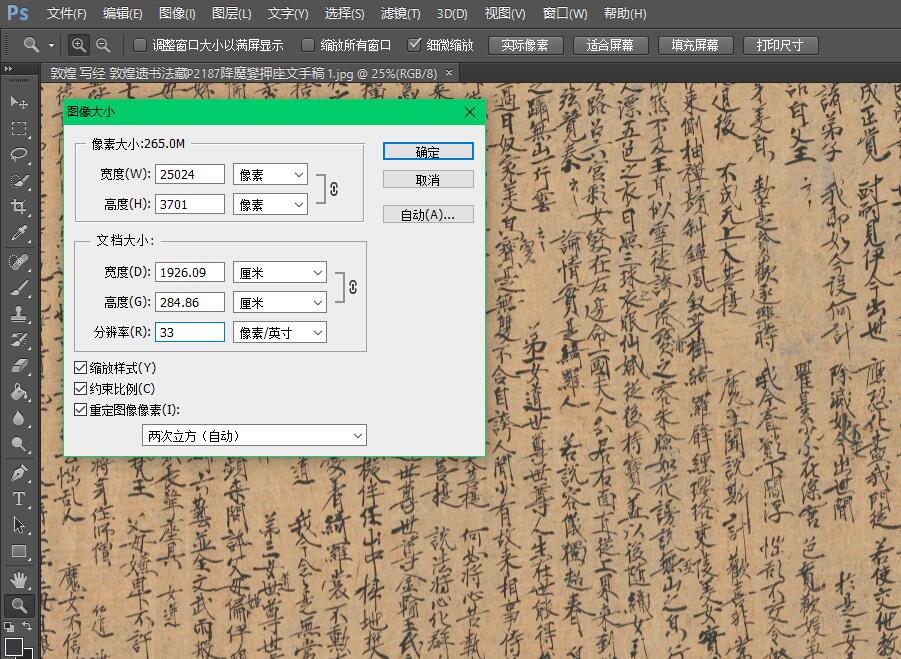Select the History Brush tool
Viewport: 901px width, 659px height.
pyautogui.click(x=18, y=340)
